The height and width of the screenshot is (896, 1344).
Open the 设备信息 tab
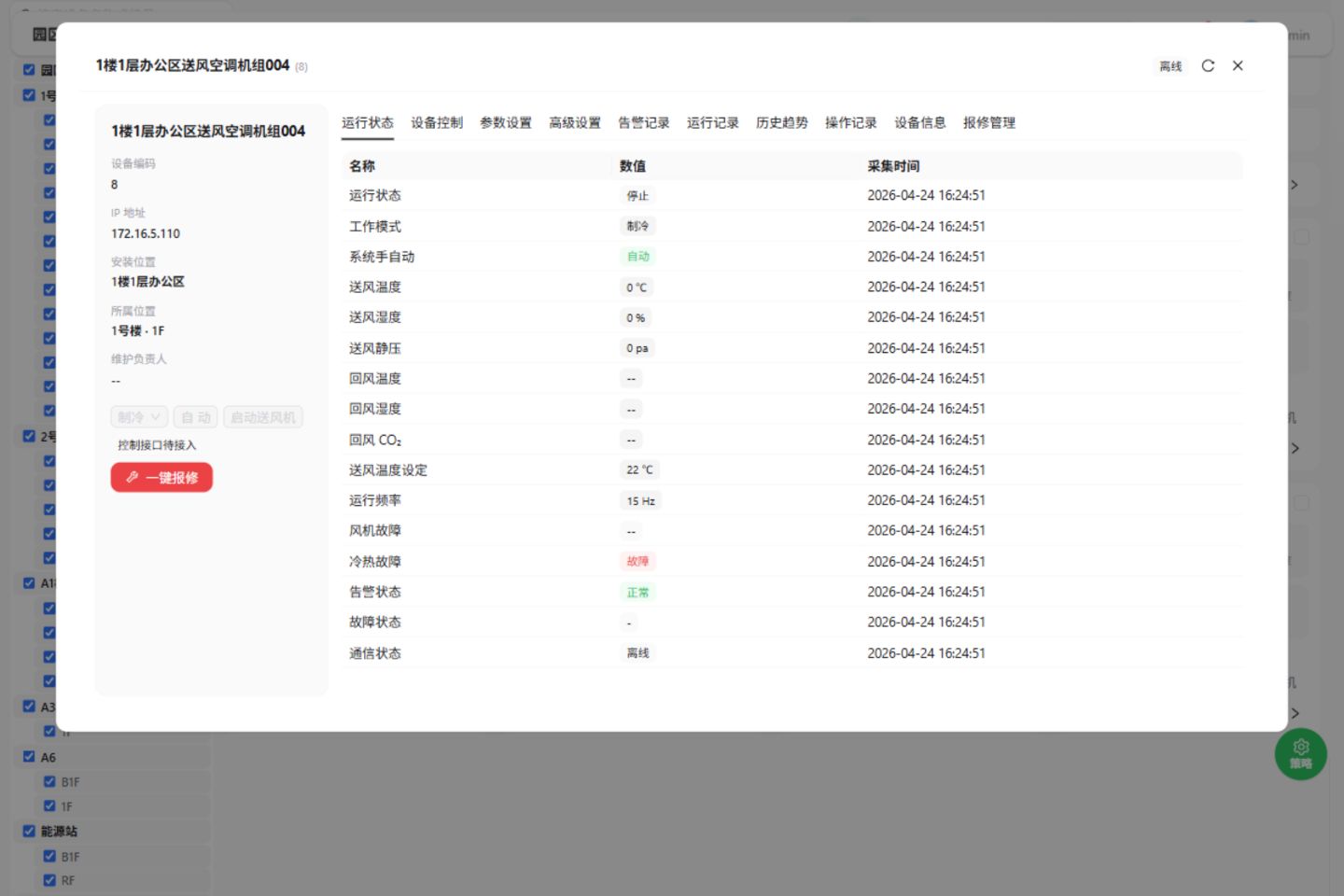(920, 122)
